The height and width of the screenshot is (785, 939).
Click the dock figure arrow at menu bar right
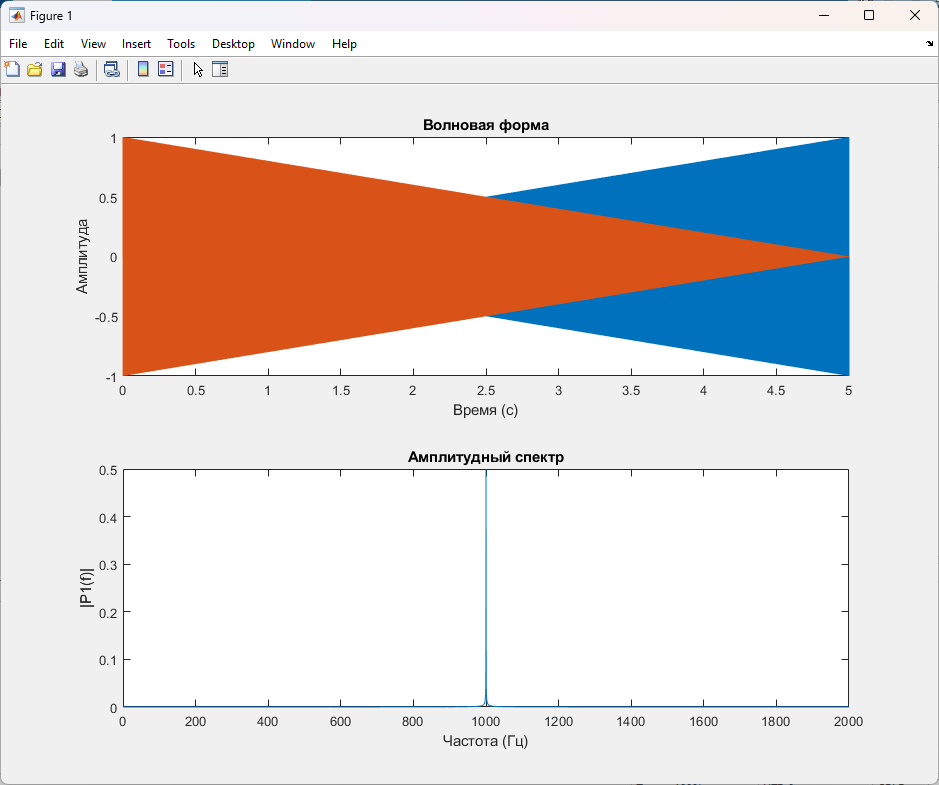(x=929, y=44)
